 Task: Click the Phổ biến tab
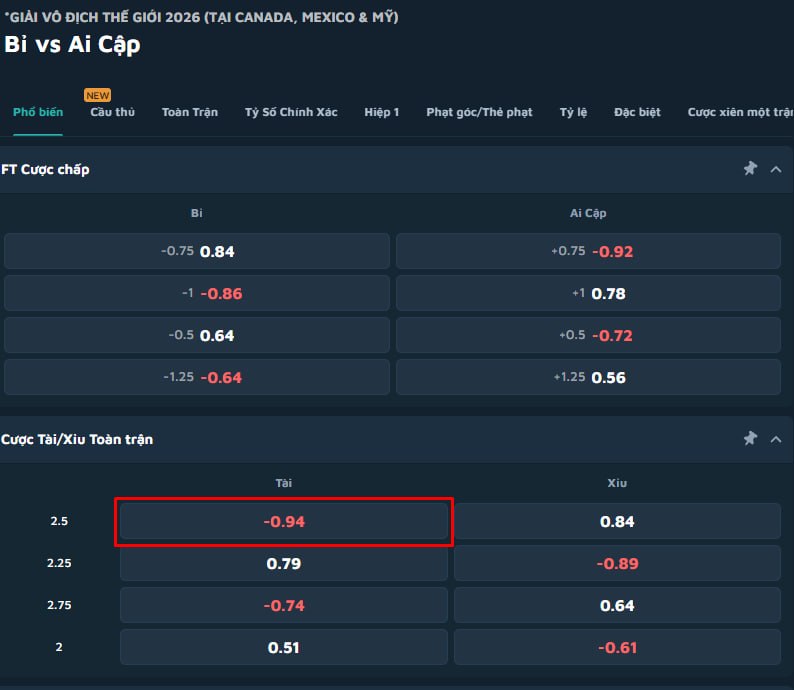[x=38, y=112]
